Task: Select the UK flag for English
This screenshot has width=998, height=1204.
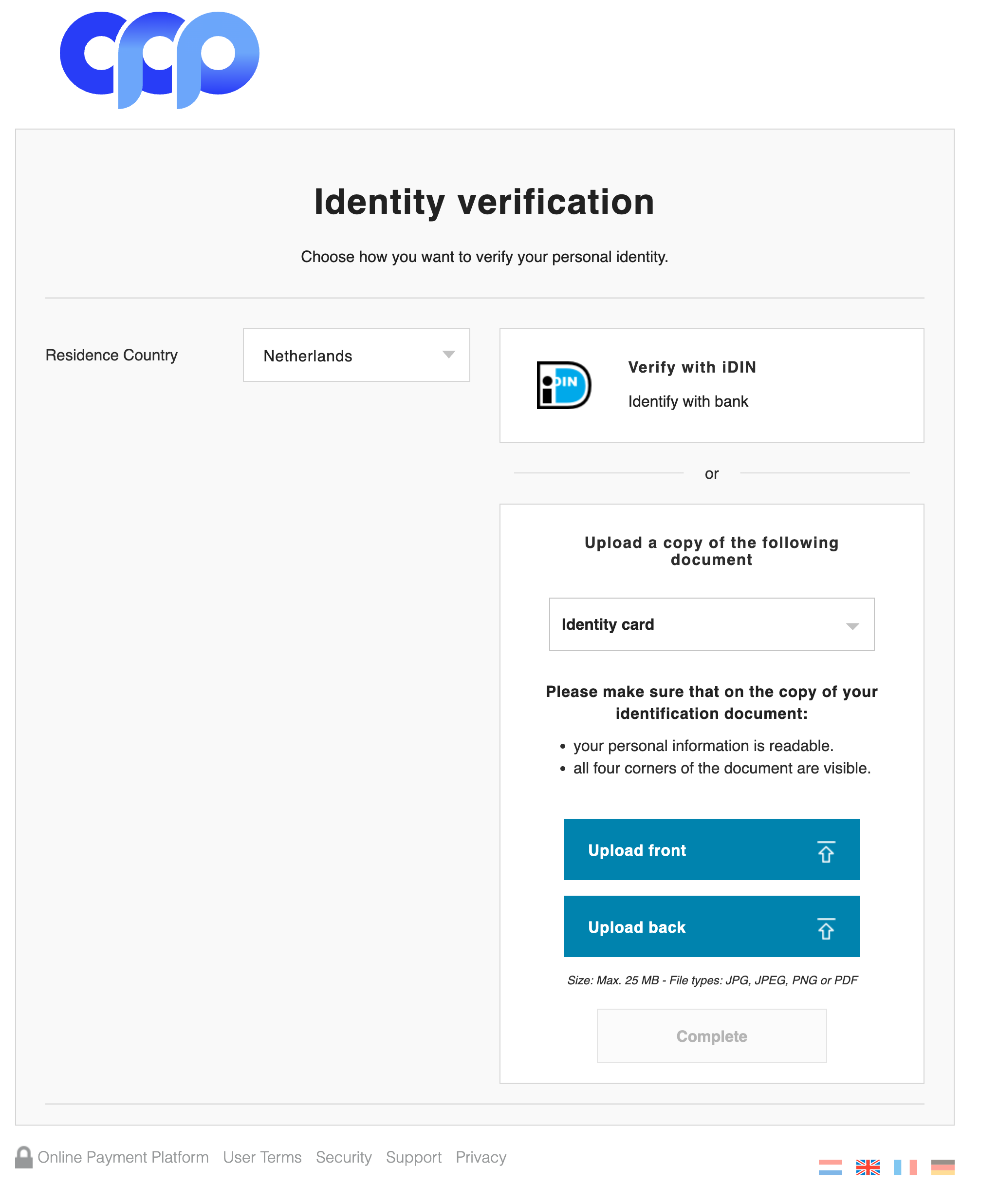Action: pyautogui.click(x=868, y=1166)
